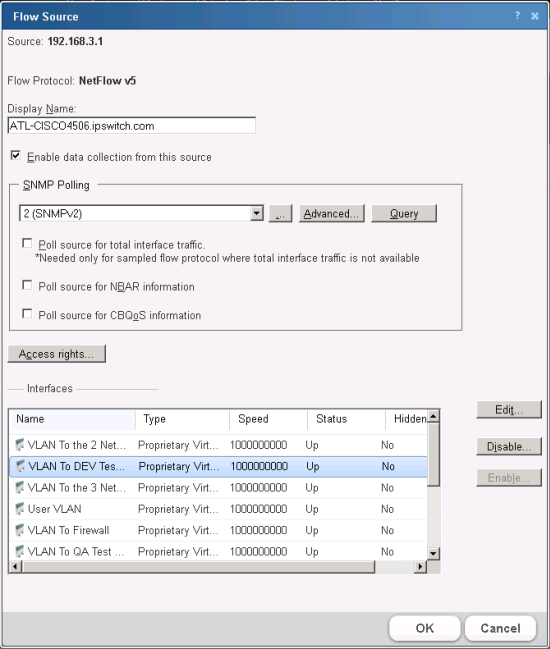Click the VLAN To the 2 Net interface icon

19,445
